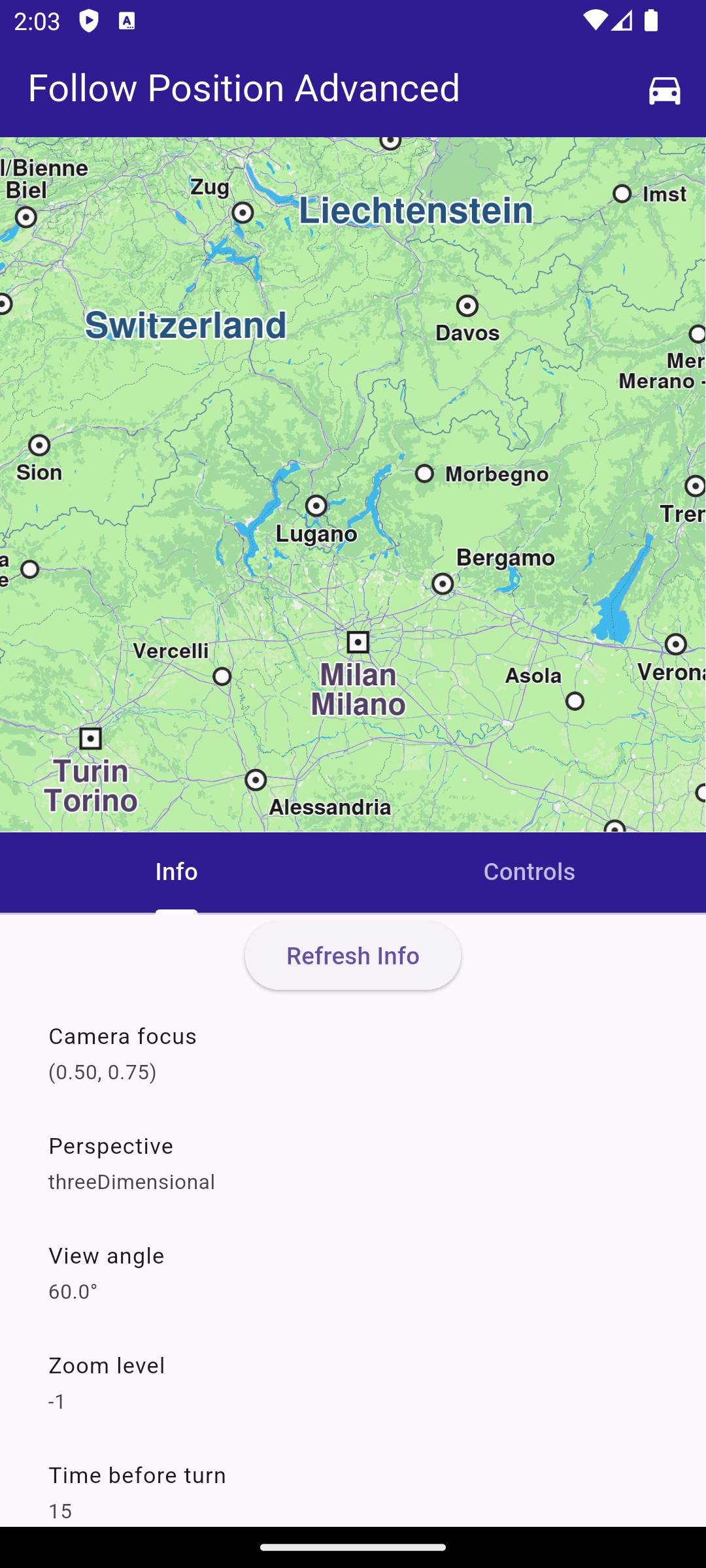Select the Bergamo city marker
Screen dimensions: 706x1568
pyautogui.click(x=443, y=584)
